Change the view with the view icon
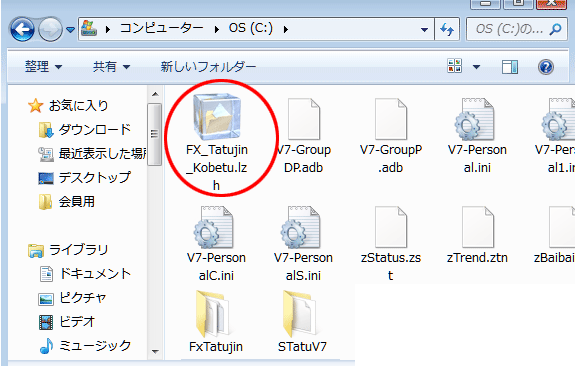 pos(455,66)
